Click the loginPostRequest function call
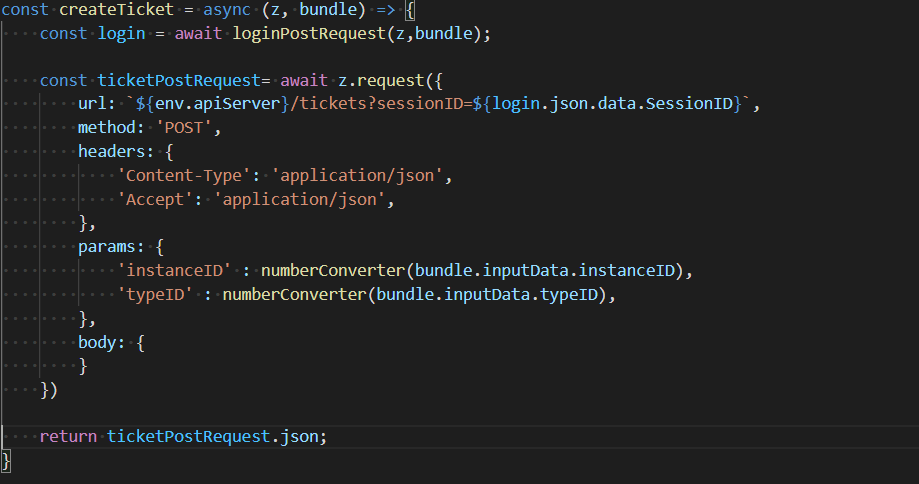 pyautogui.click(x=309, y=33)
